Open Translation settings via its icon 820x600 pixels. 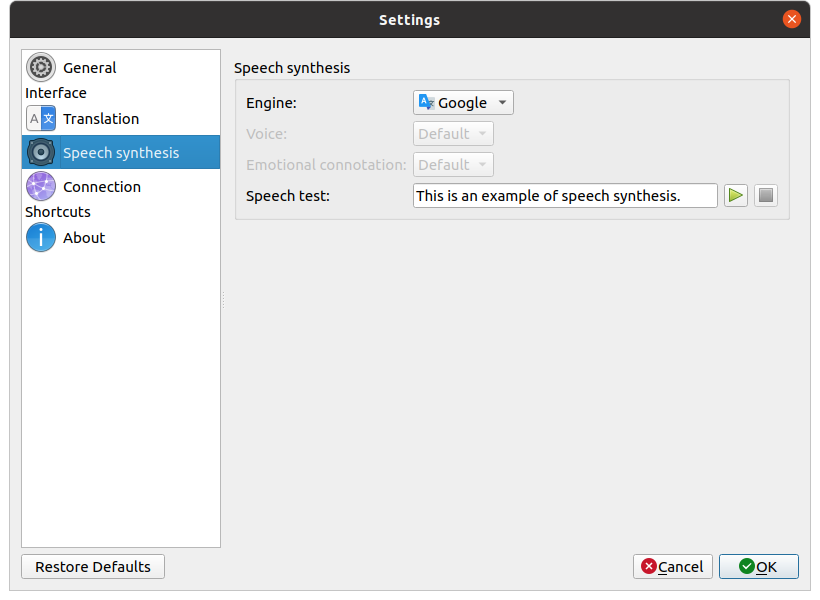click(41, 119)
